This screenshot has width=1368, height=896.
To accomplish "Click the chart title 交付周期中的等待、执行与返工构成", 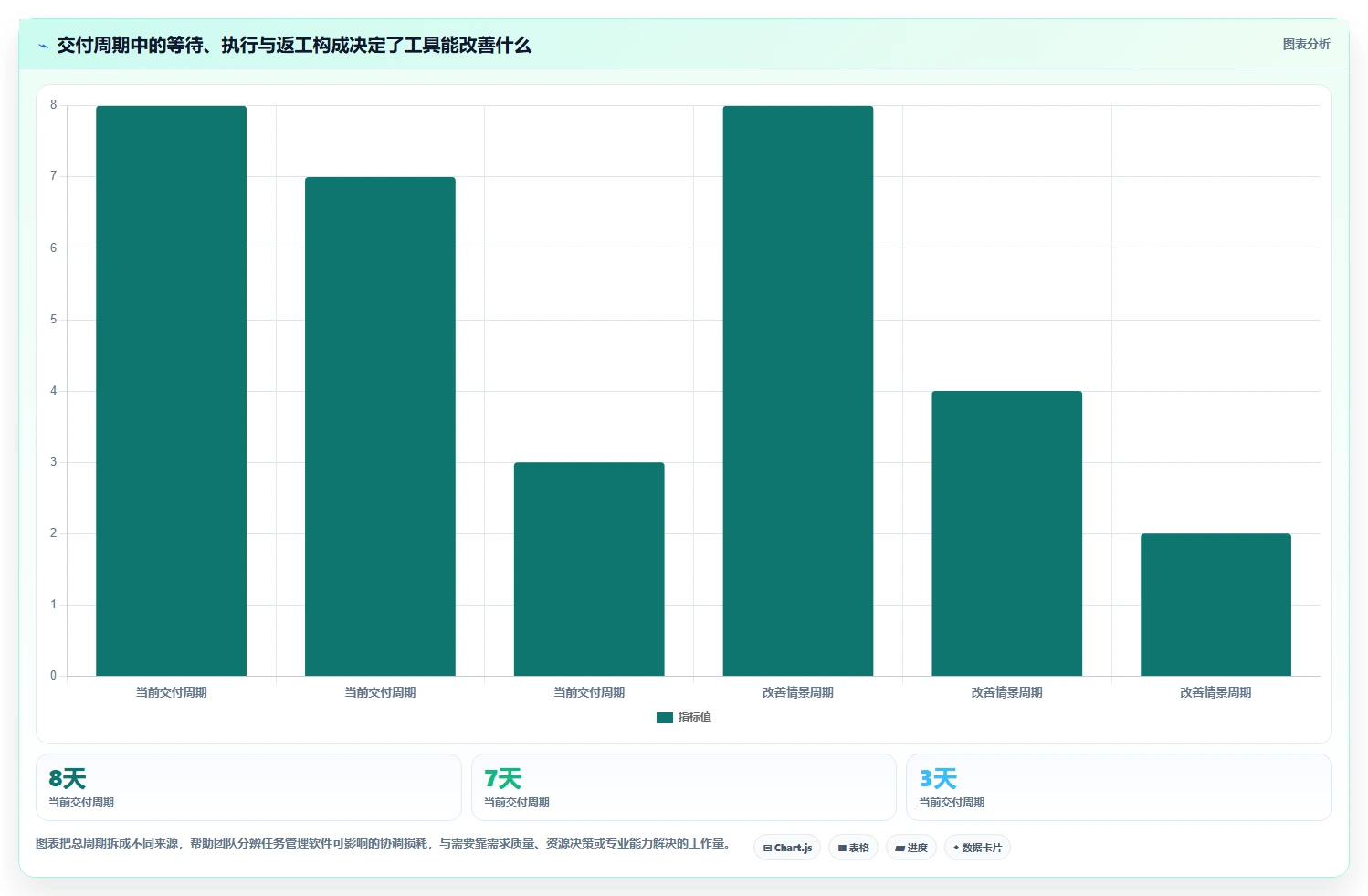I will pyautogui.click(x=294, y=46).
